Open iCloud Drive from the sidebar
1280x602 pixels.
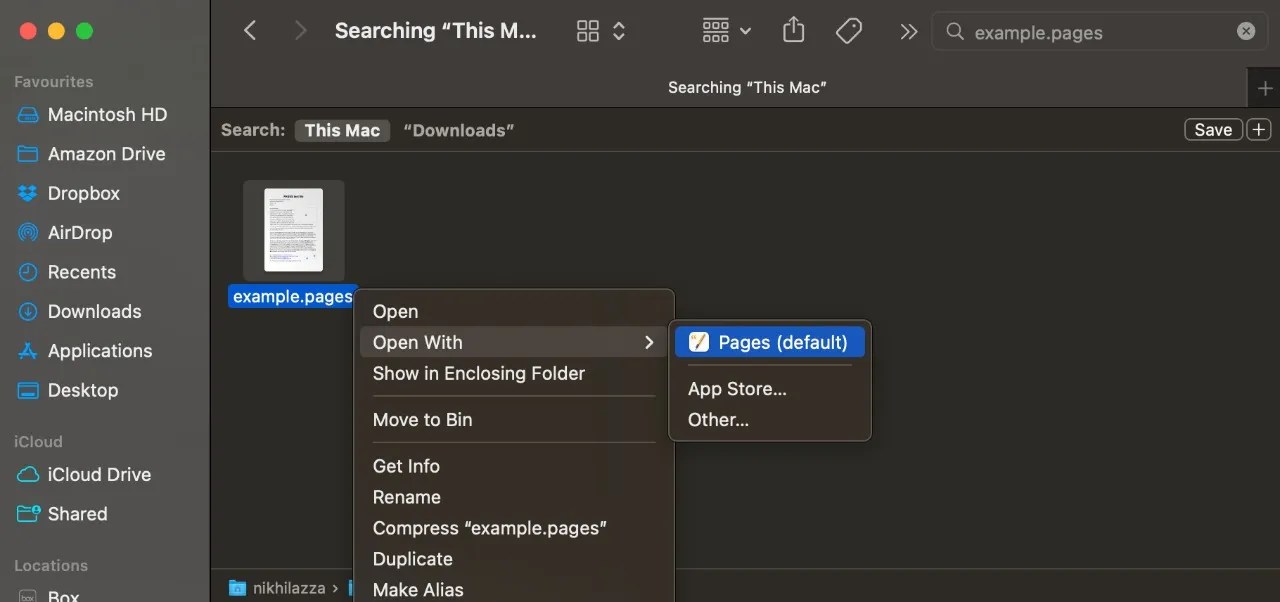(99, 474)
